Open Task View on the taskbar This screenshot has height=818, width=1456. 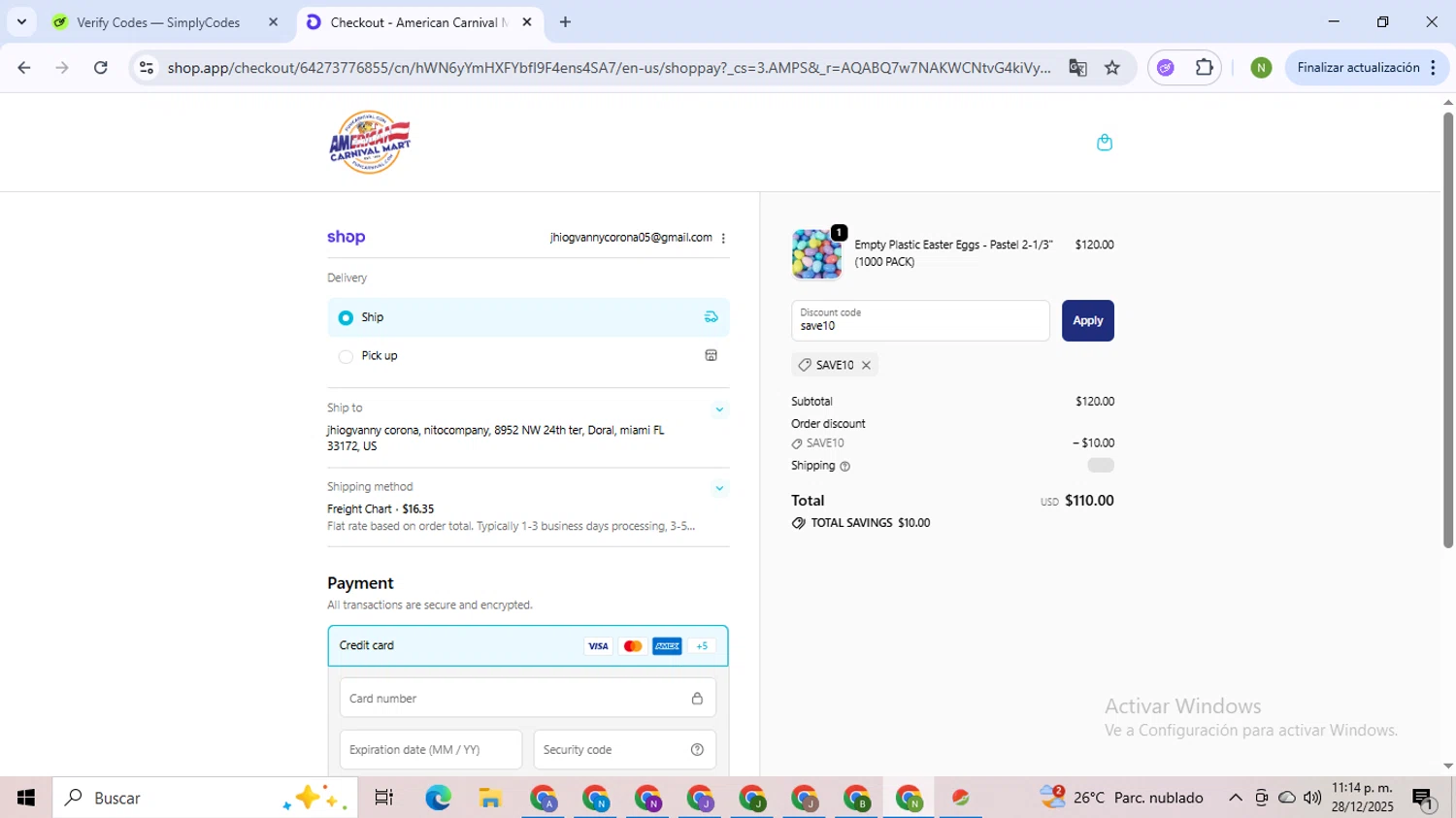click(384, 798)
